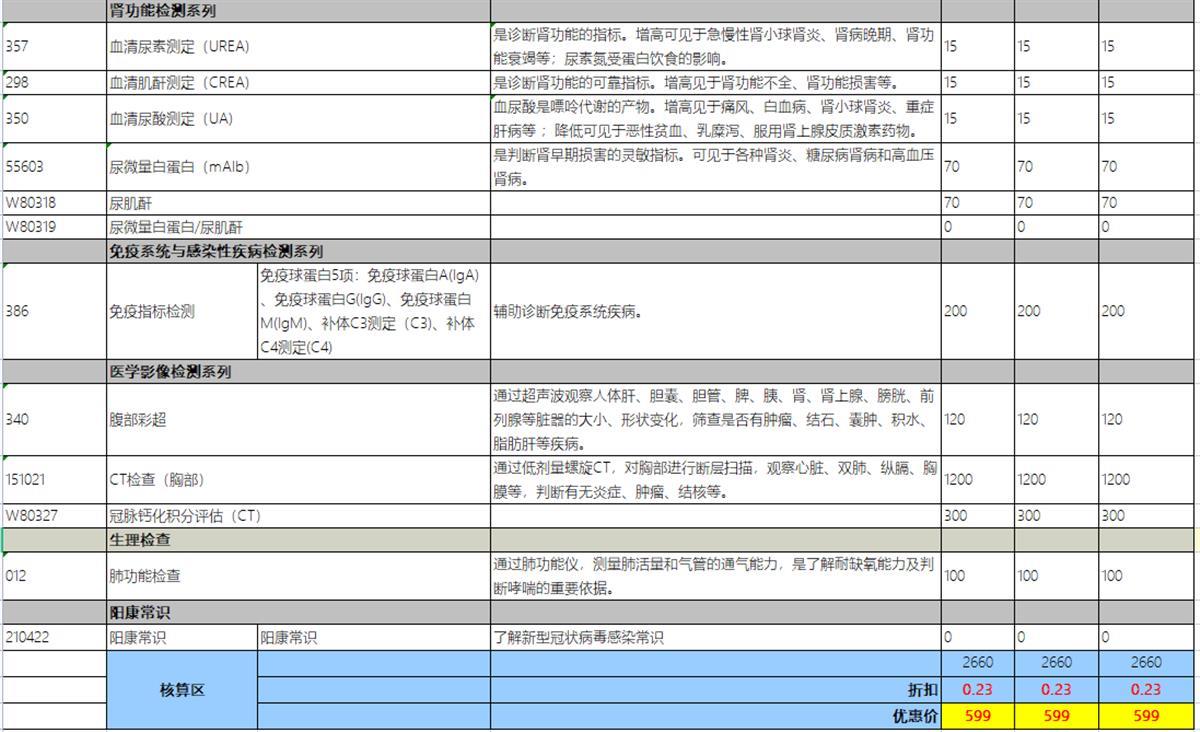Click the 血清肌酐测定（CREA）row label
The width and height of the screenshot is (1200, 732).
(180, 82)
